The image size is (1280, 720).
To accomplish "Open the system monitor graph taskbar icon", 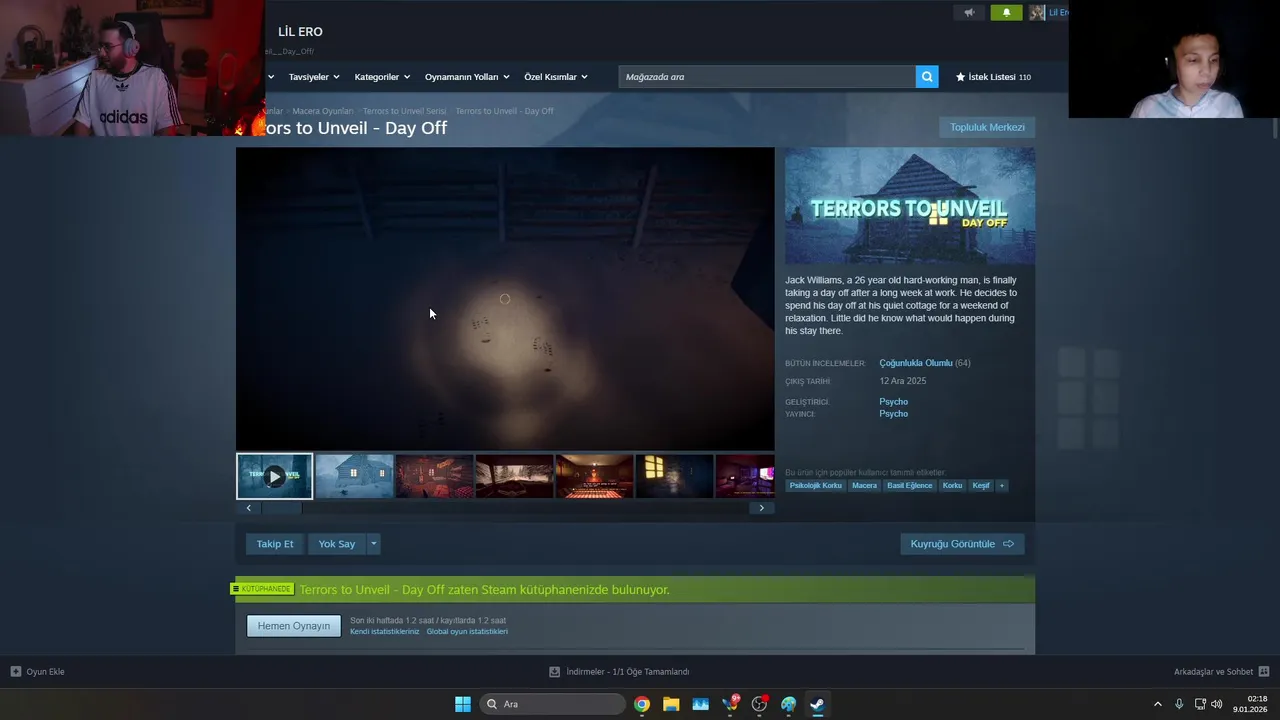I will (x=700, y=704).
